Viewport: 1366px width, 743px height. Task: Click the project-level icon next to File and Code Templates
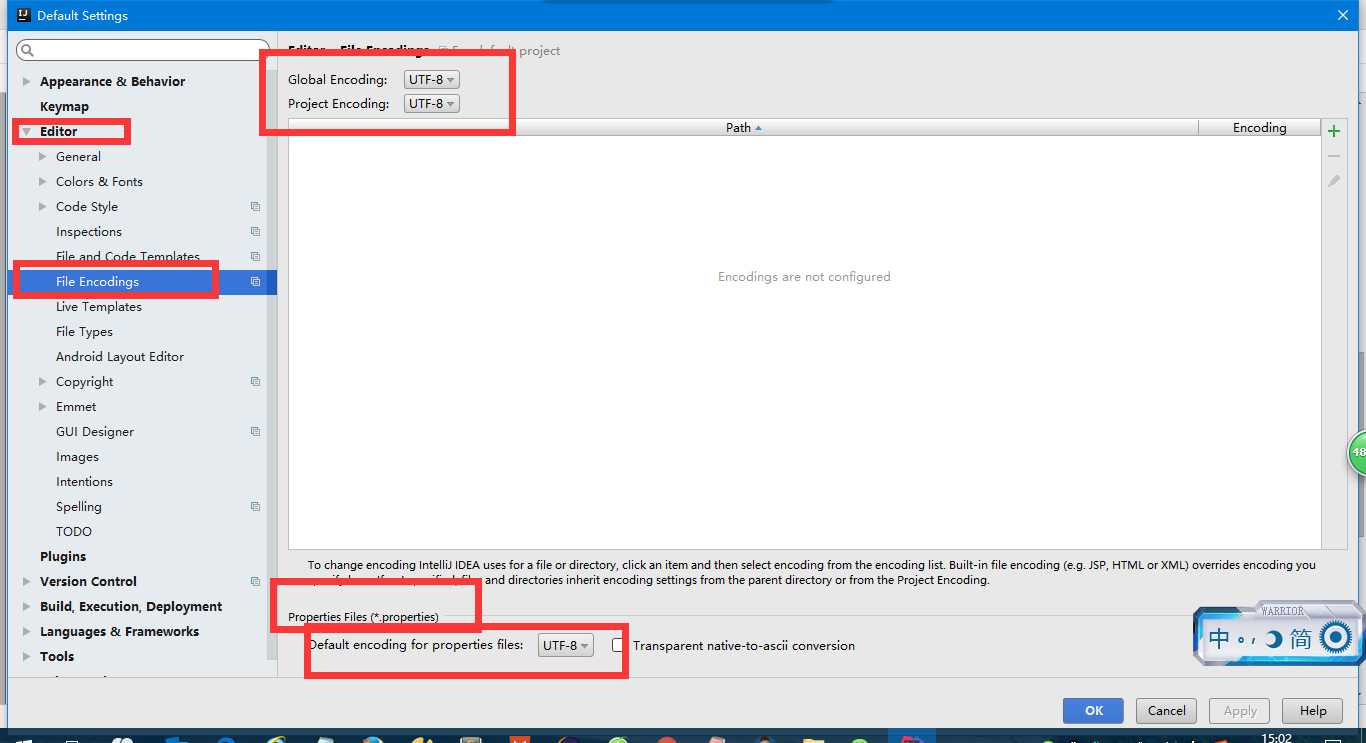(255, 257)
